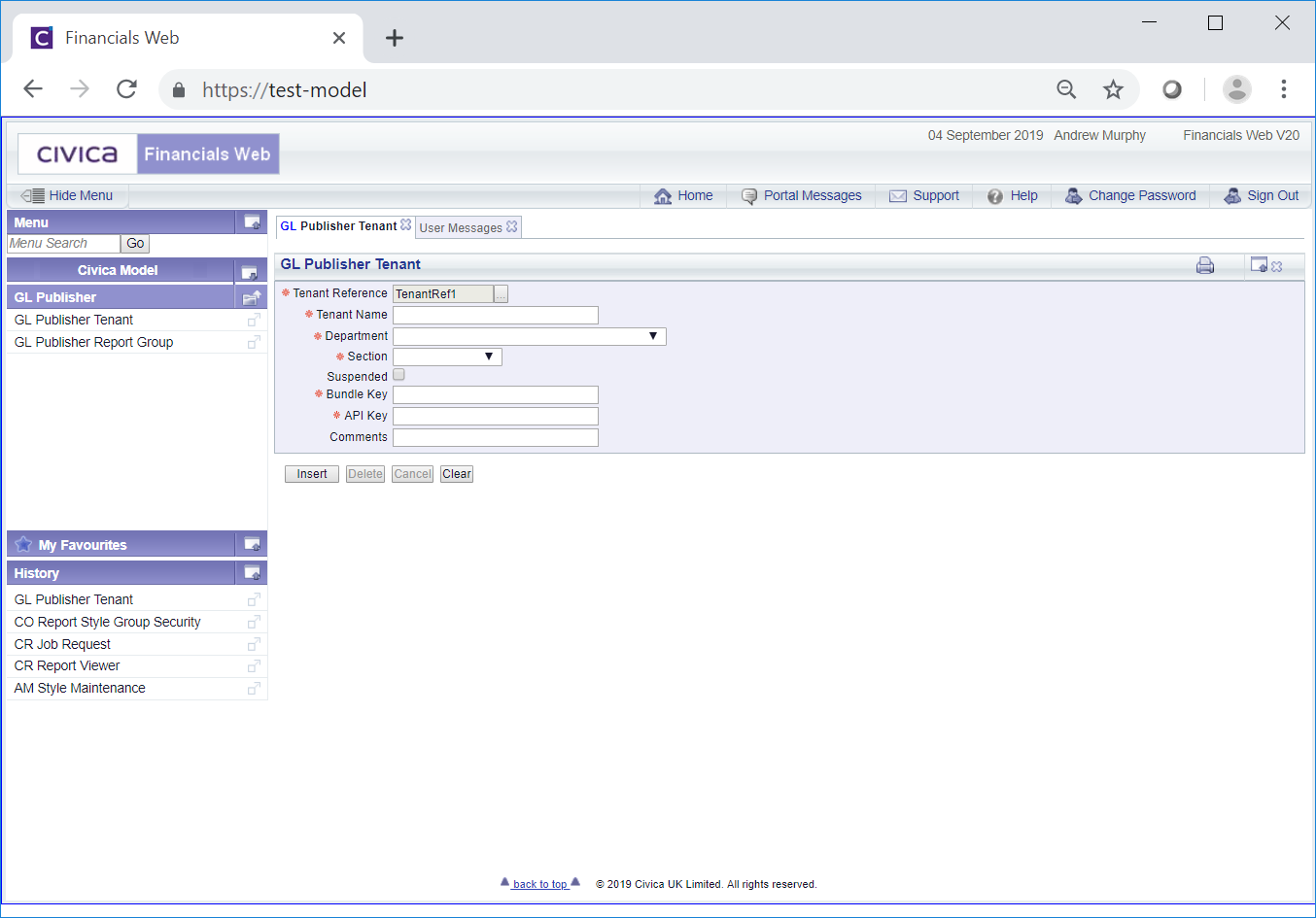
Task: Click the Menu Search field
Action: click(63, 244)
